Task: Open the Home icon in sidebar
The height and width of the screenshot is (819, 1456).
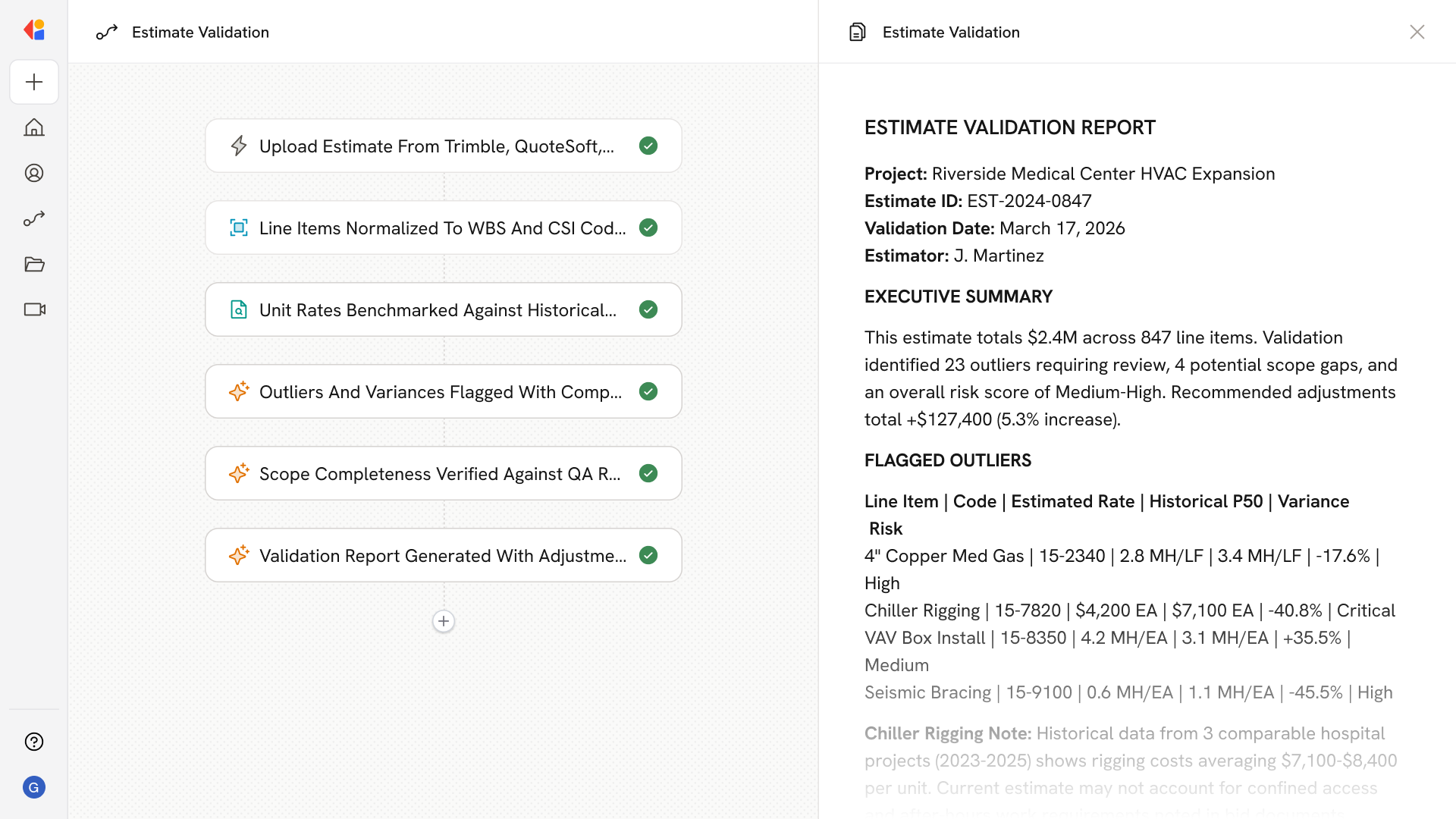Action: click(x=34, y=127)
